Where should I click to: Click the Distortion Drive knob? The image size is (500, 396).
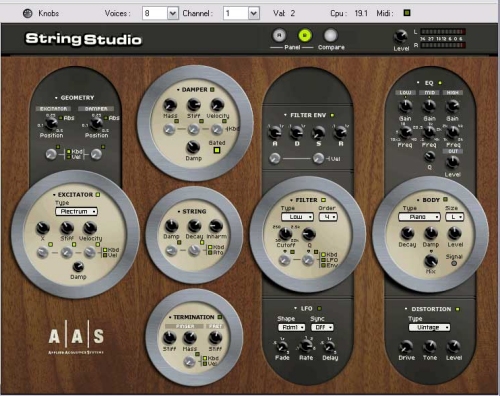(406, 347)
